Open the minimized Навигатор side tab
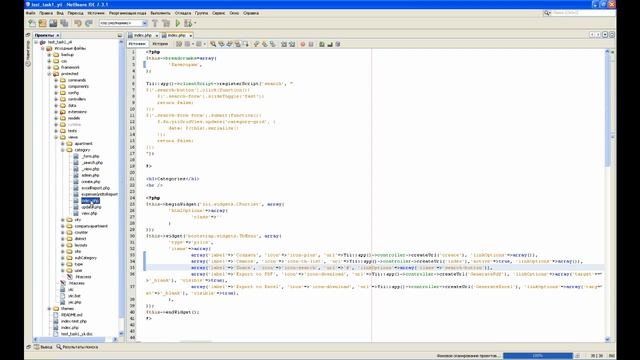This screenshot has height=360, width=640. coord(28,52)
